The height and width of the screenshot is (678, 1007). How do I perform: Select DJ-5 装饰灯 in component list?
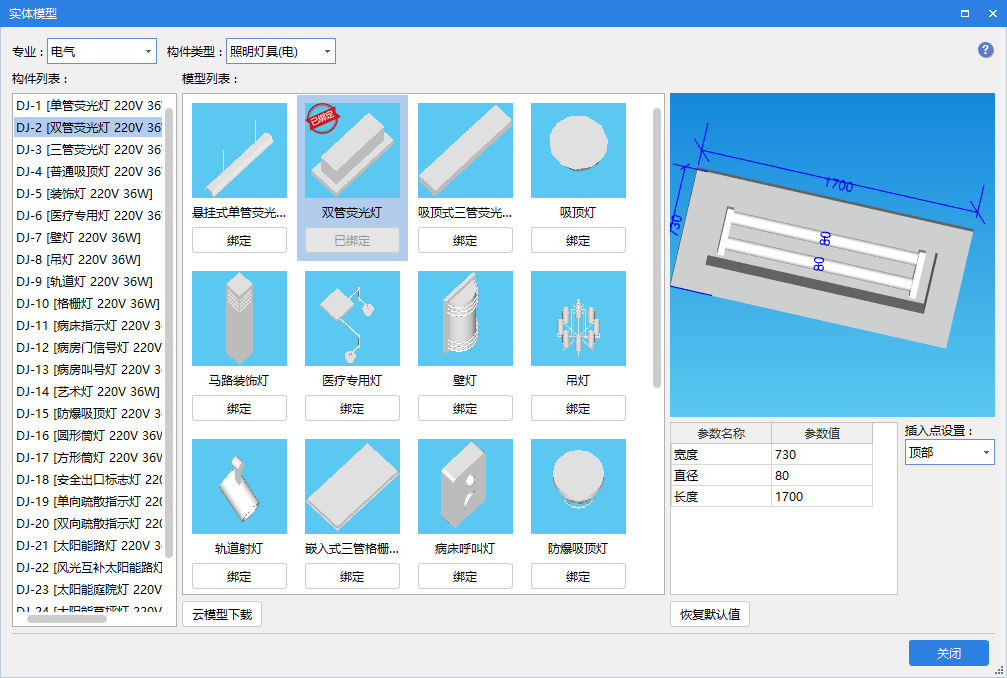(x=88, y=194)
